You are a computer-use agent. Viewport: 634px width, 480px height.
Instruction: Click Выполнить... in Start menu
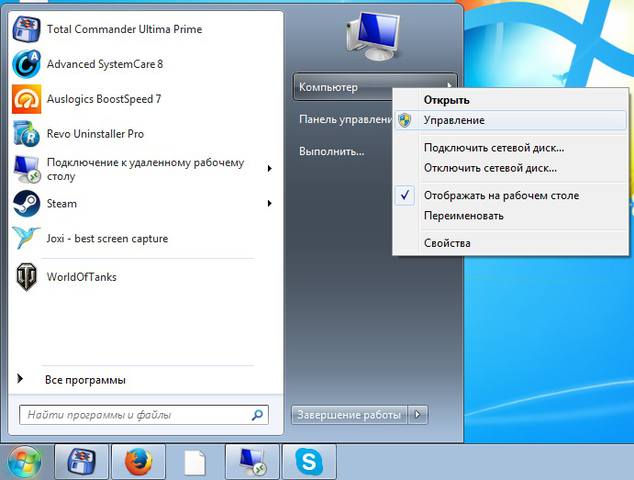332,152
